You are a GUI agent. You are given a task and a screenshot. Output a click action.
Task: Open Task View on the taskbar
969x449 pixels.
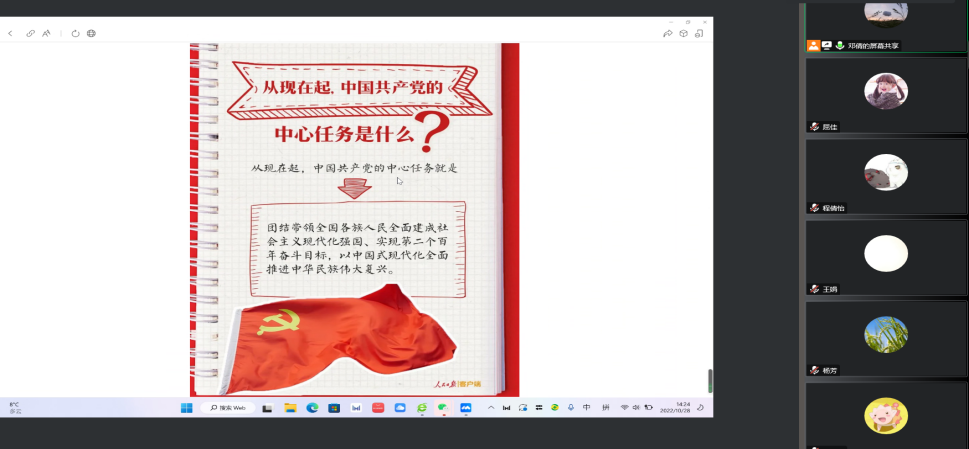[268, 408]
